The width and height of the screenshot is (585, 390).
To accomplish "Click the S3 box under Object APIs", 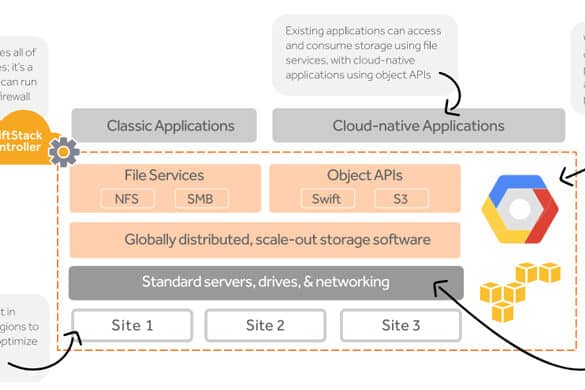I will click(401, 199).
